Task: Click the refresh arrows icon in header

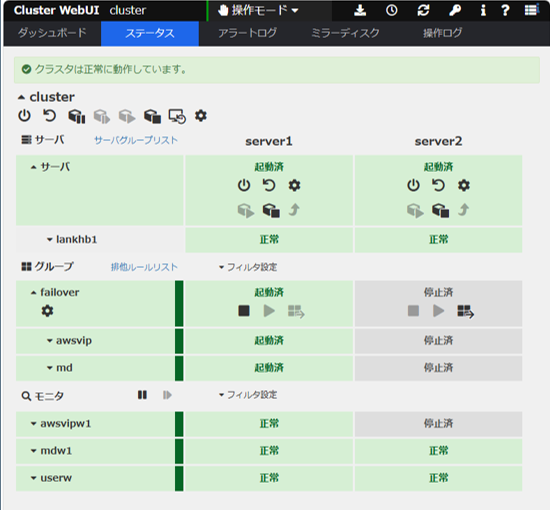Action: pyautogui.click(x=423, y=11)
